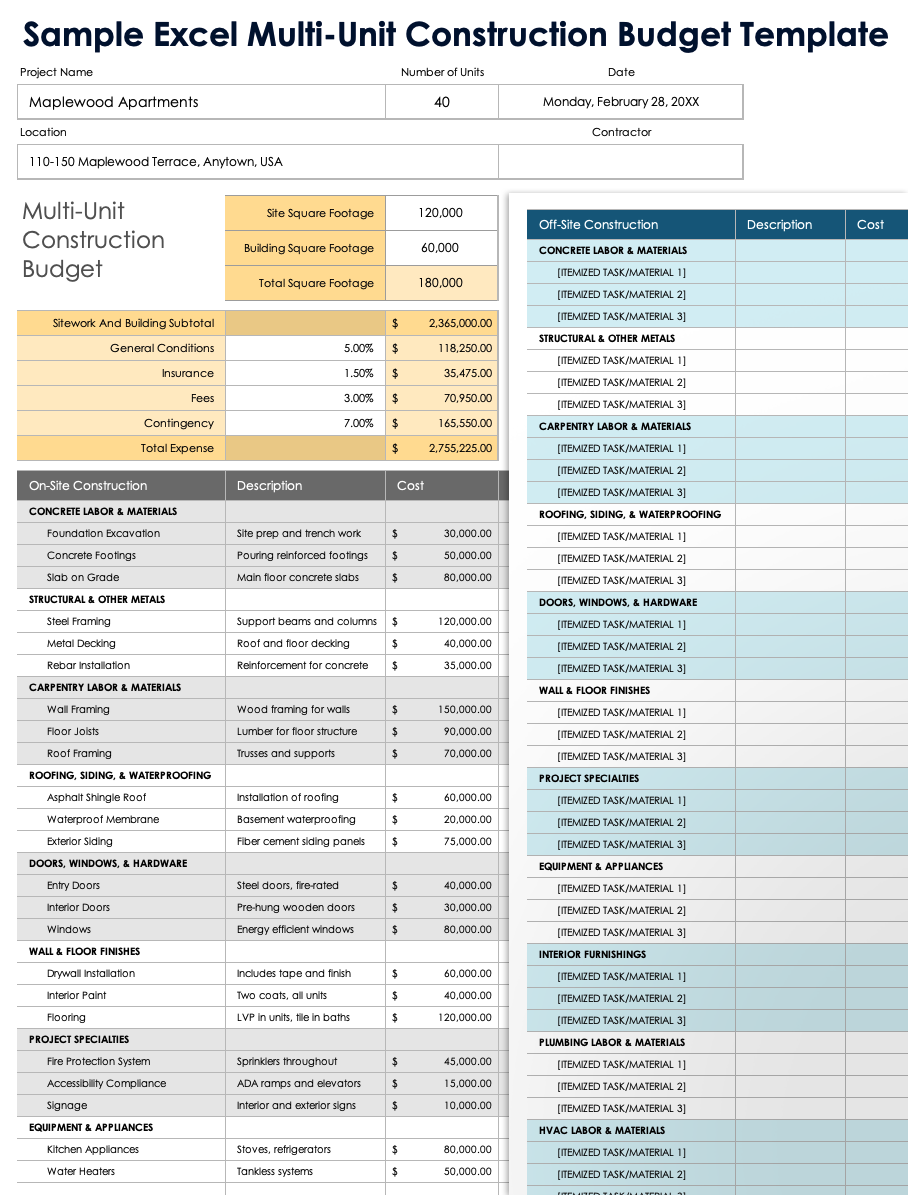Select the Number of Units cell showing 40

[442, 101]
